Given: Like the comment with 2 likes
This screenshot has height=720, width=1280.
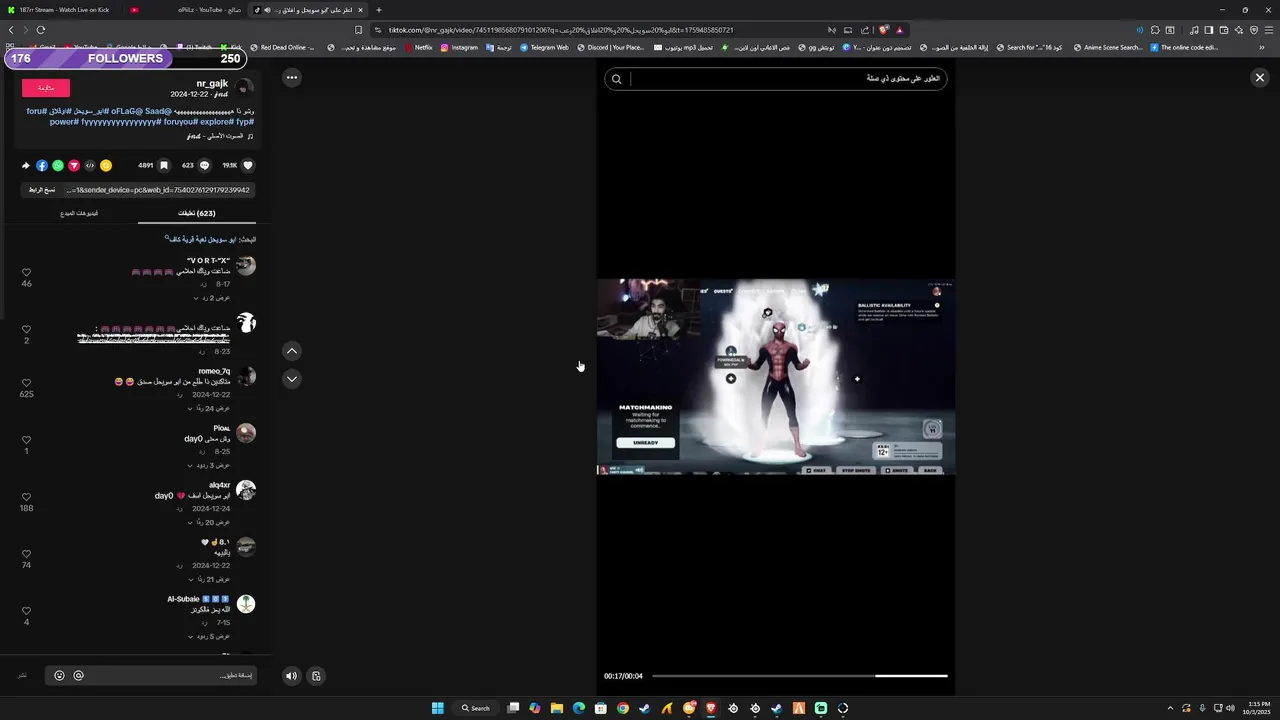Looking at the screenshot, I should (x=27, y=329).
